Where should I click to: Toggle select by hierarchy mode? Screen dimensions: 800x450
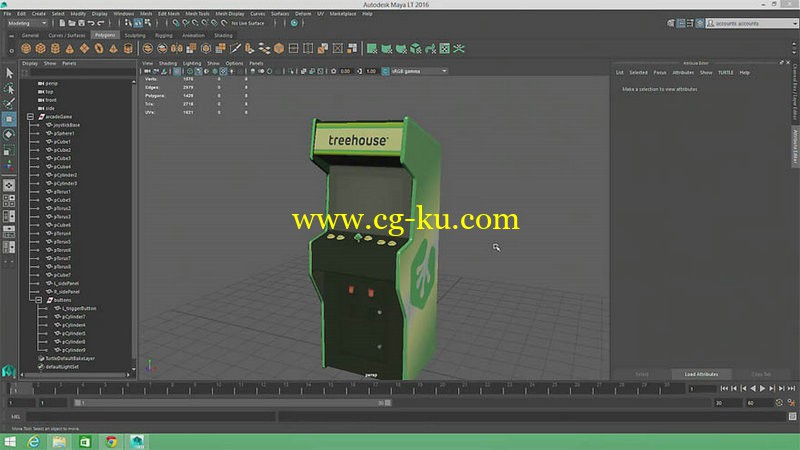click(128, 23)
